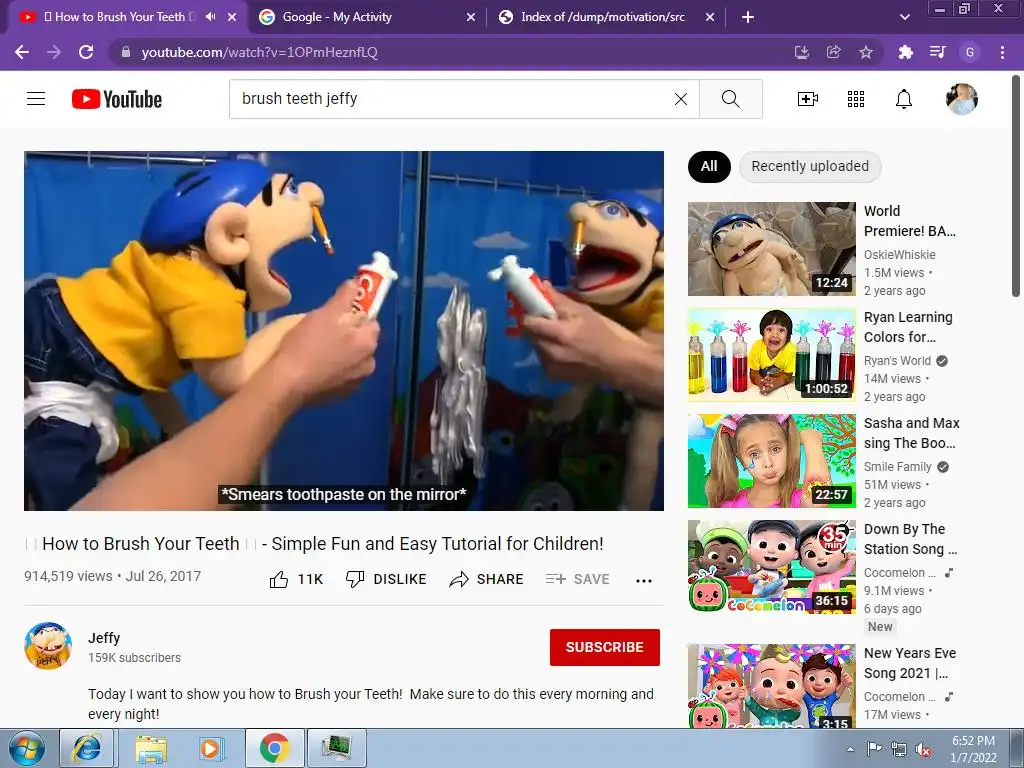The height and width of the screenshot is (768, 1024).
Task: Click the Jeffy channel avatar
Action: click(48, 646)
